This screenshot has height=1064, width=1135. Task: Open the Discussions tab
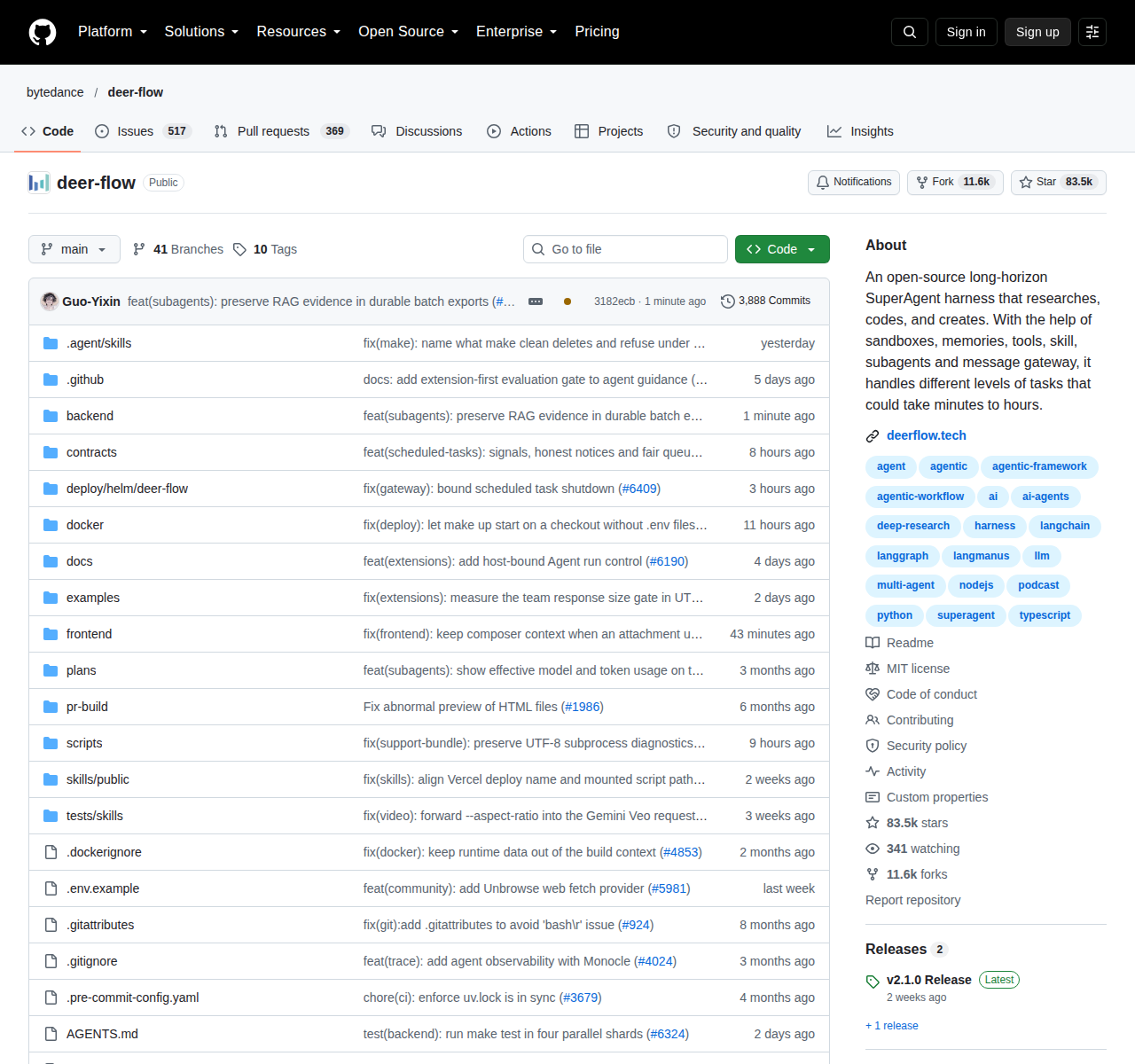(417, 131)
